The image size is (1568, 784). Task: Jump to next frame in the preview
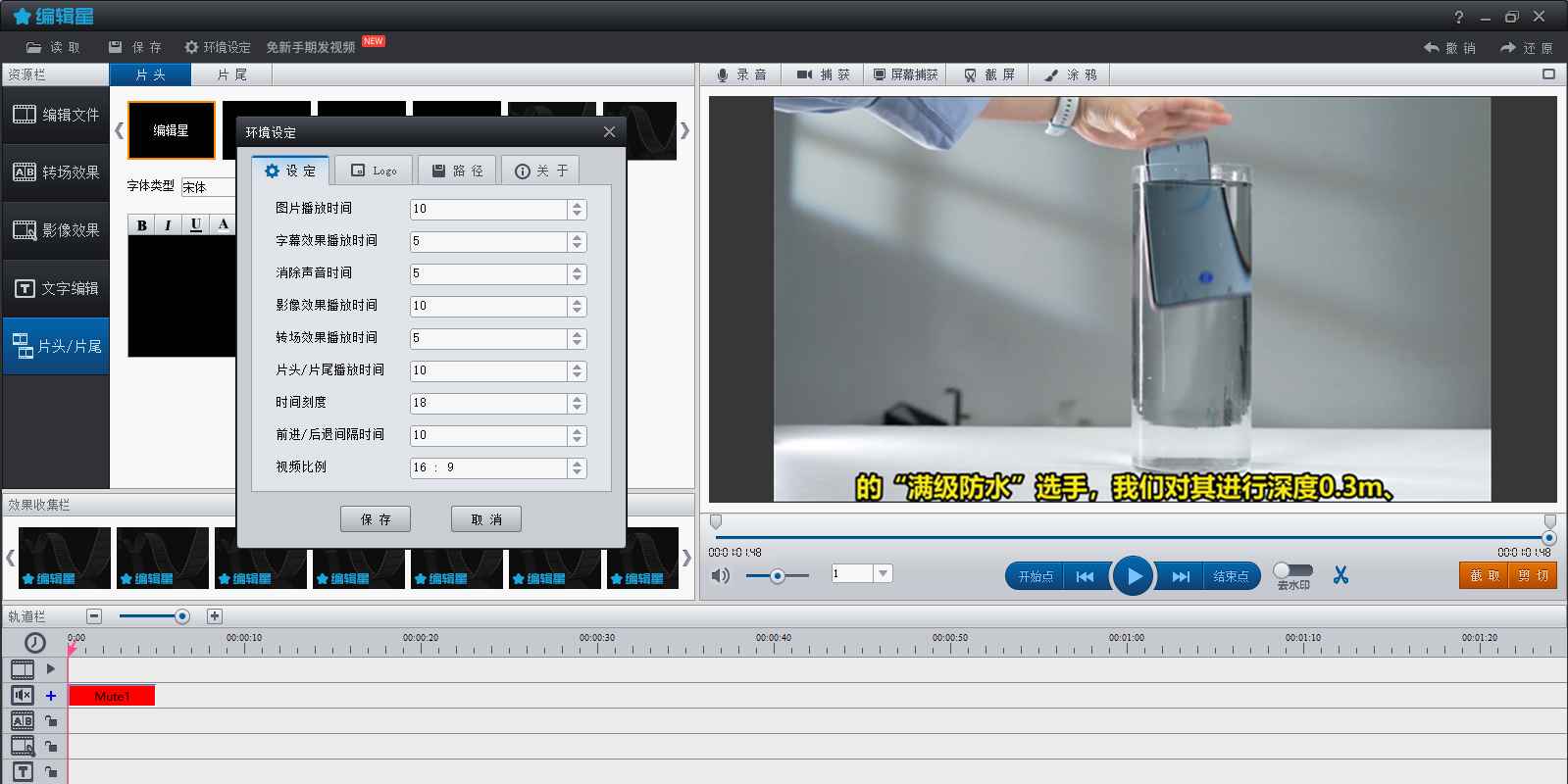pyautogui.click(x=1181, y=576)
